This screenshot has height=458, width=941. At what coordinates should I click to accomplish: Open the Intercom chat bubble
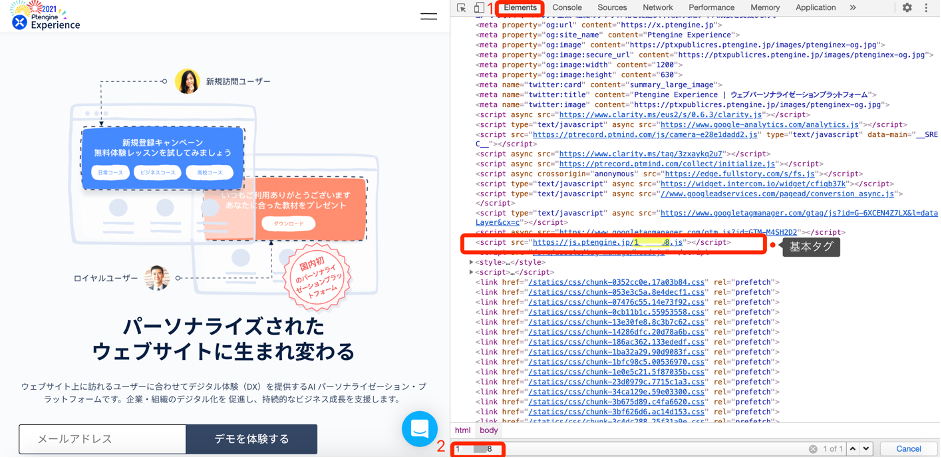click(420, 429)
